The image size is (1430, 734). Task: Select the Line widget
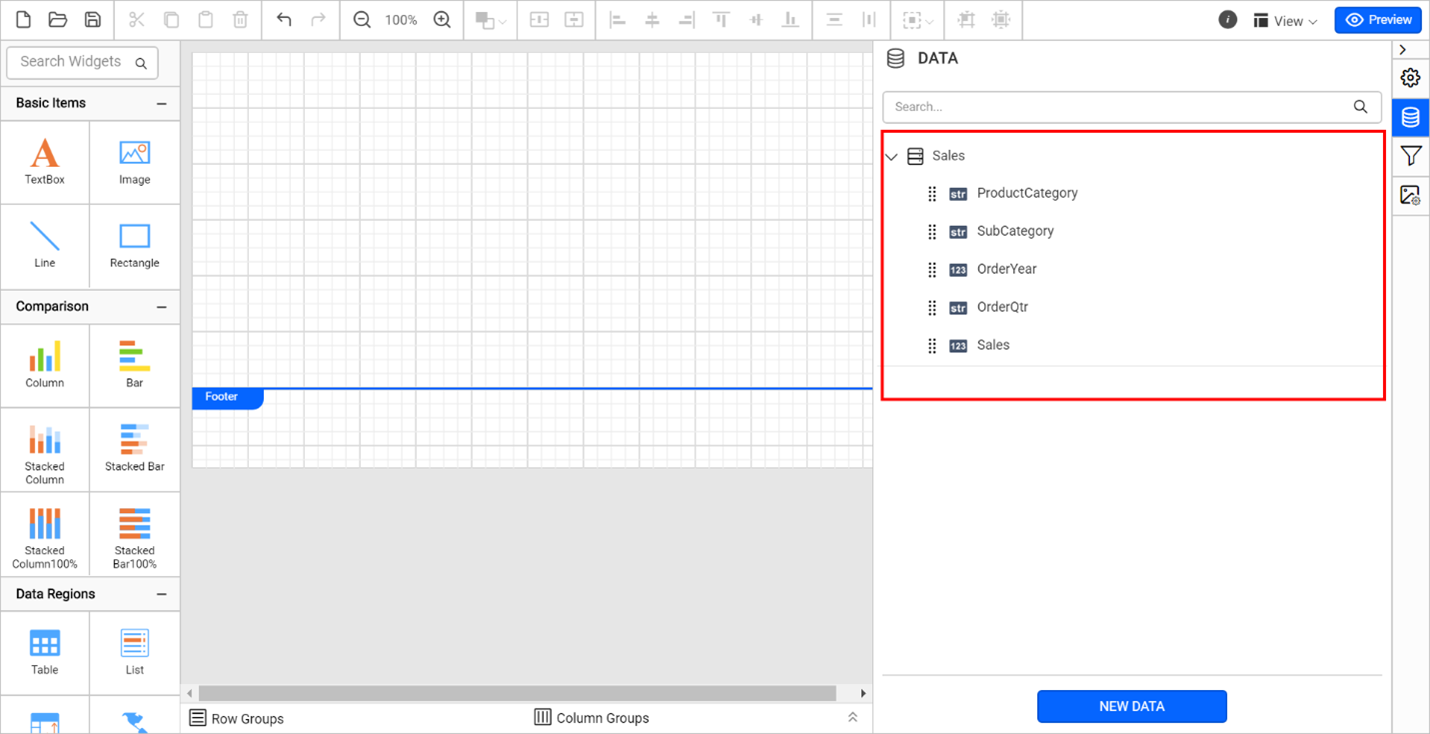(x=45, y=245)
